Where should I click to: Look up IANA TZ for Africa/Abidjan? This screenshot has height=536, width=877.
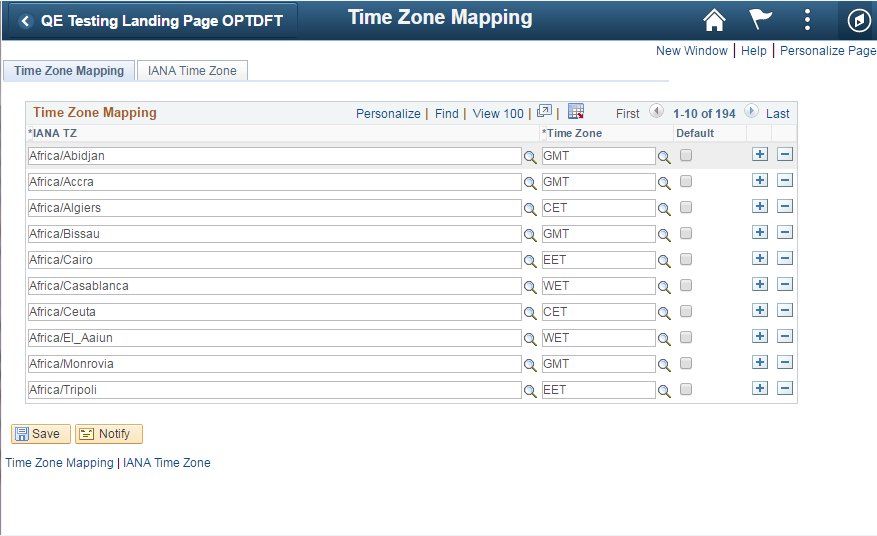click(x=530, y=157)
